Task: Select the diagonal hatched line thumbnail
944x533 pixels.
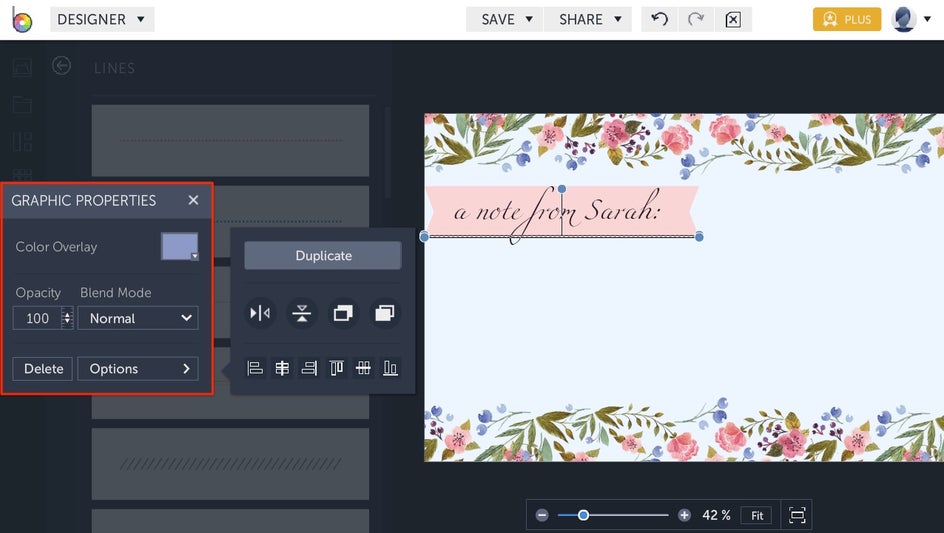Action: coord(230,464)
